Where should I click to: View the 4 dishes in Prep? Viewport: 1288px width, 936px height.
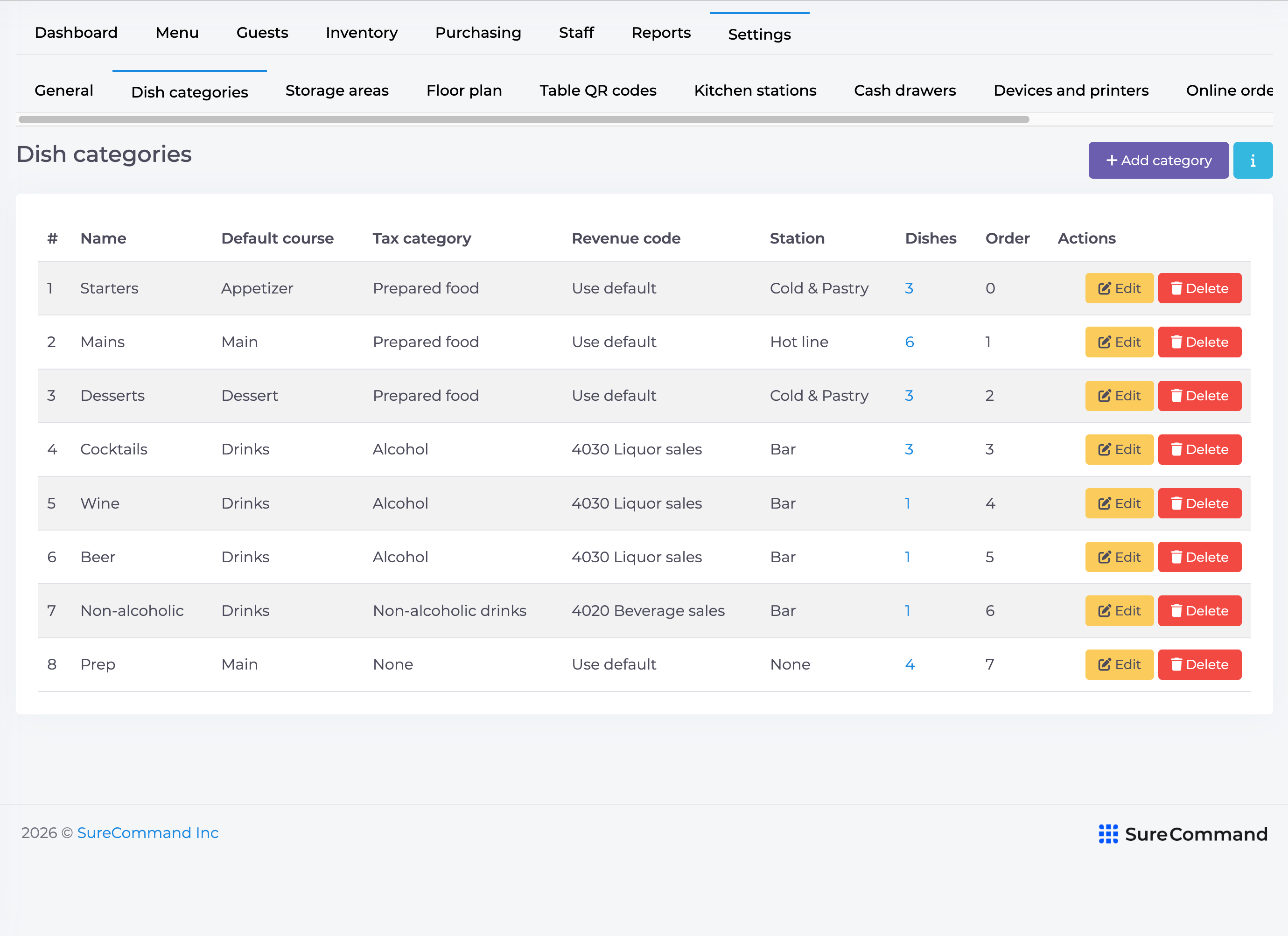pos(909,664)
